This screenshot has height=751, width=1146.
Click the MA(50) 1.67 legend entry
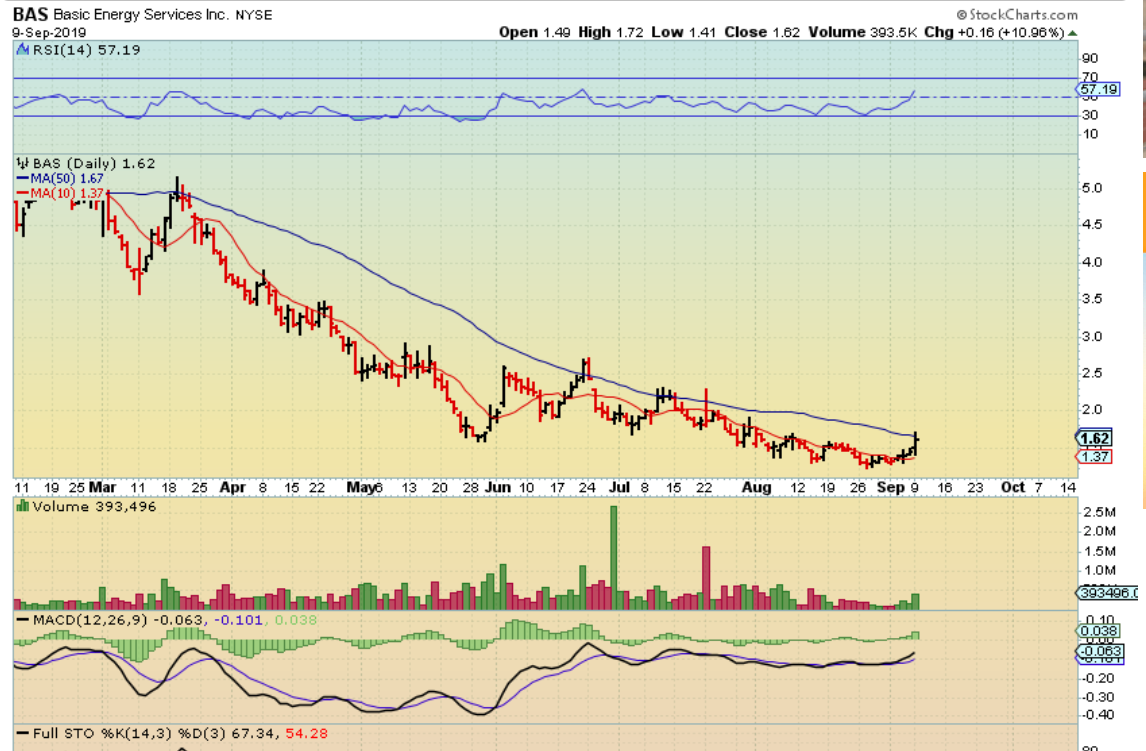click(x=60, y=178)
